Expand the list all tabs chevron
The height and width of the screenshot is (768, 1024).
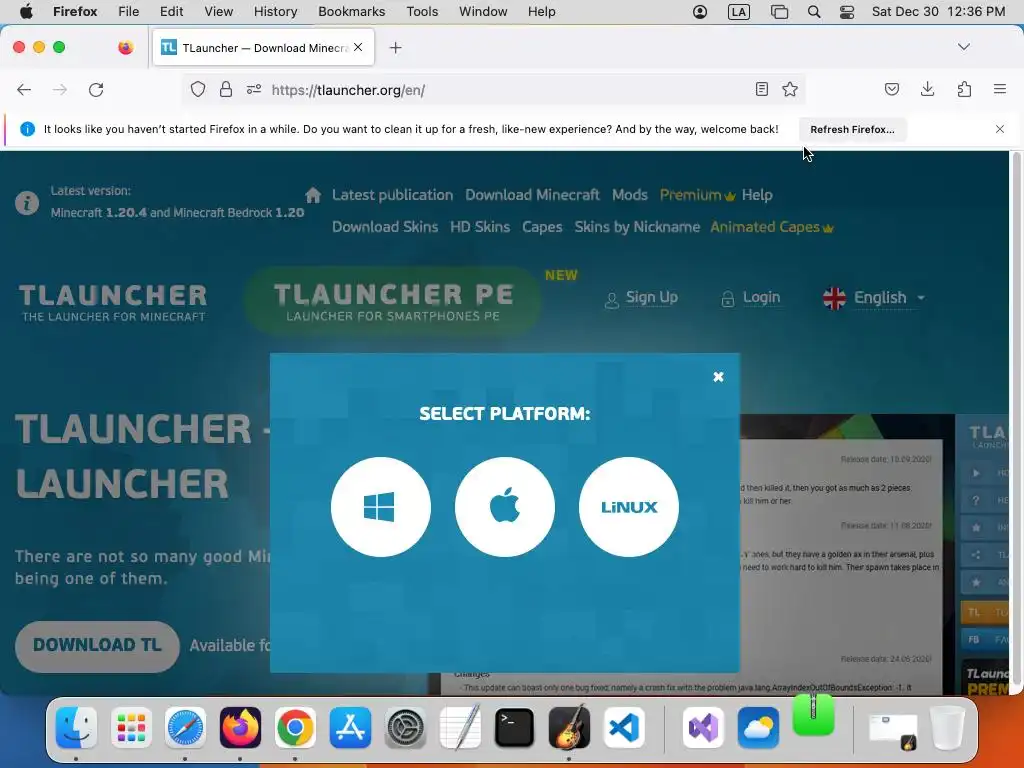click(964, 47)
